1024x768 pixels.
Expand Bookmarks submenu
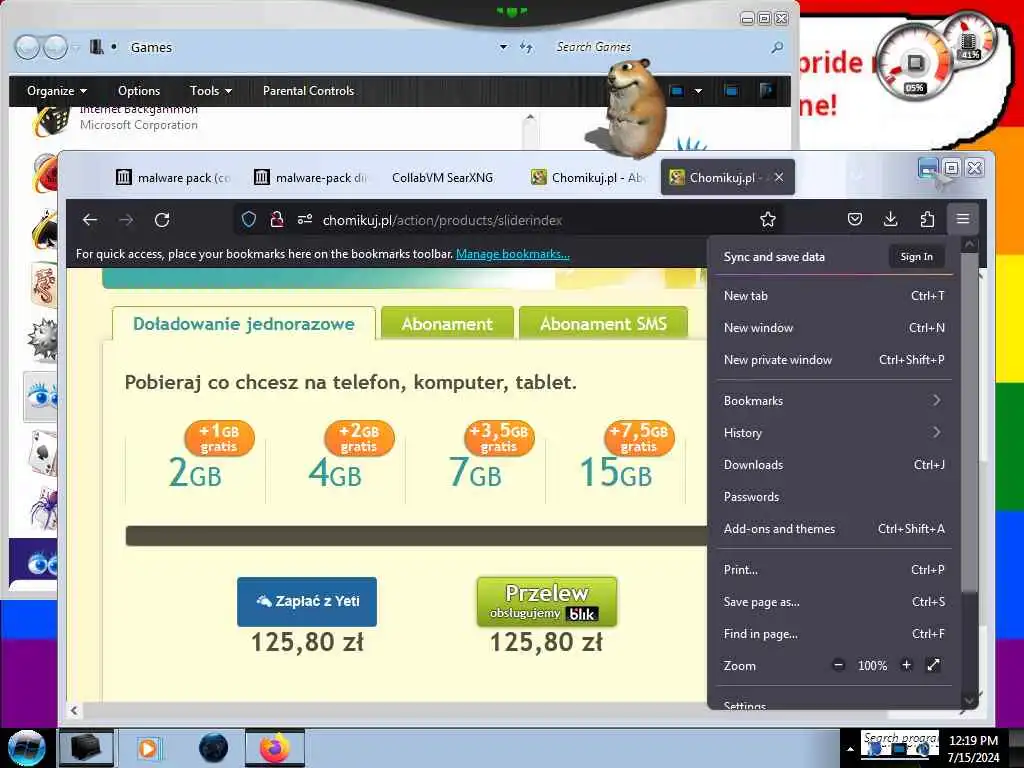click(834, 400)
